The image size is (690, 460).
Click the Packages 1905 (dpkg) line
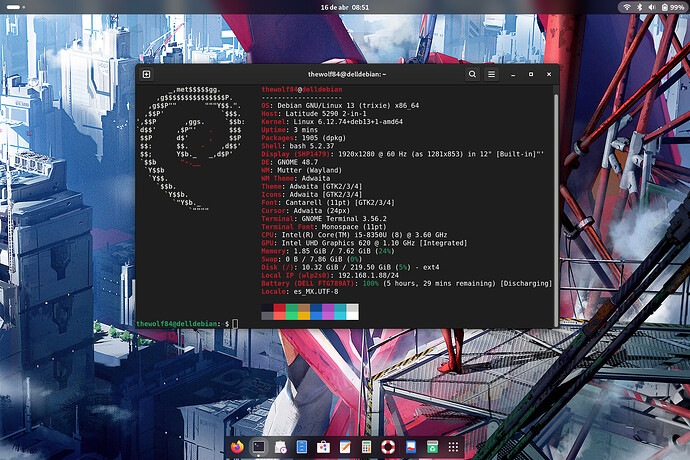(x=304, y=138)
